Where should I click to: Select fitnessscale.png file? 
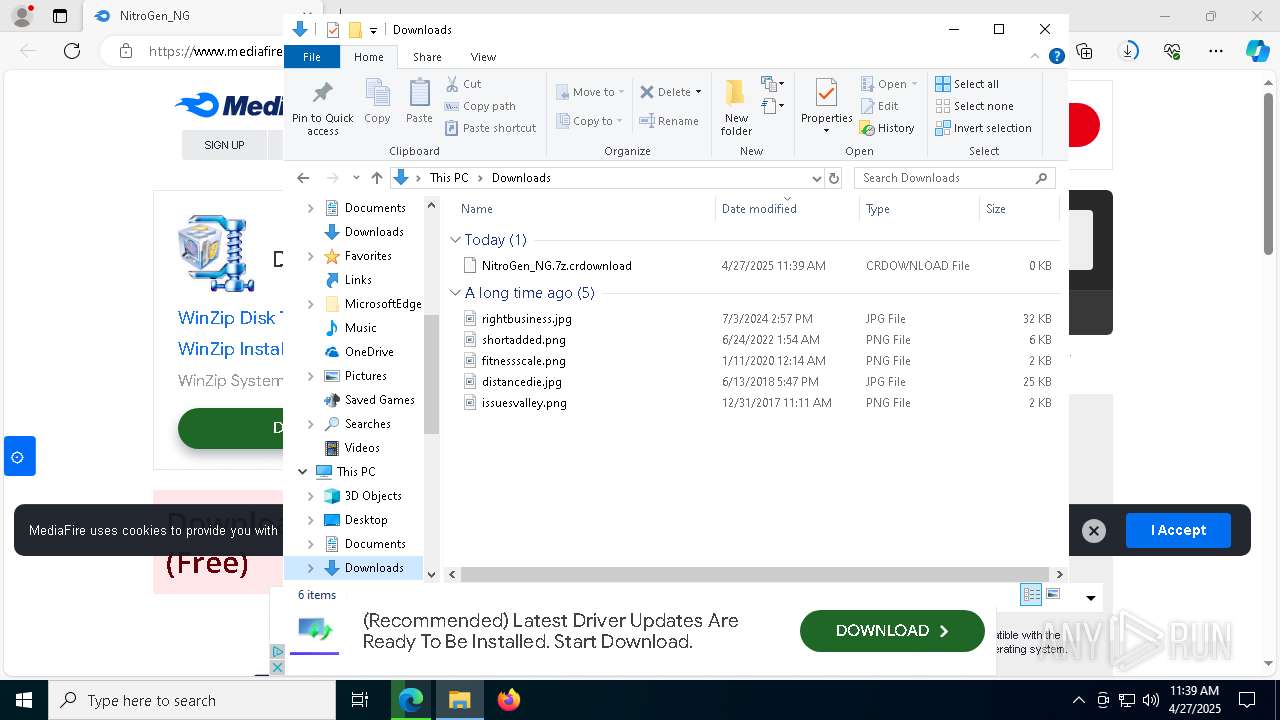click(523, 361)
